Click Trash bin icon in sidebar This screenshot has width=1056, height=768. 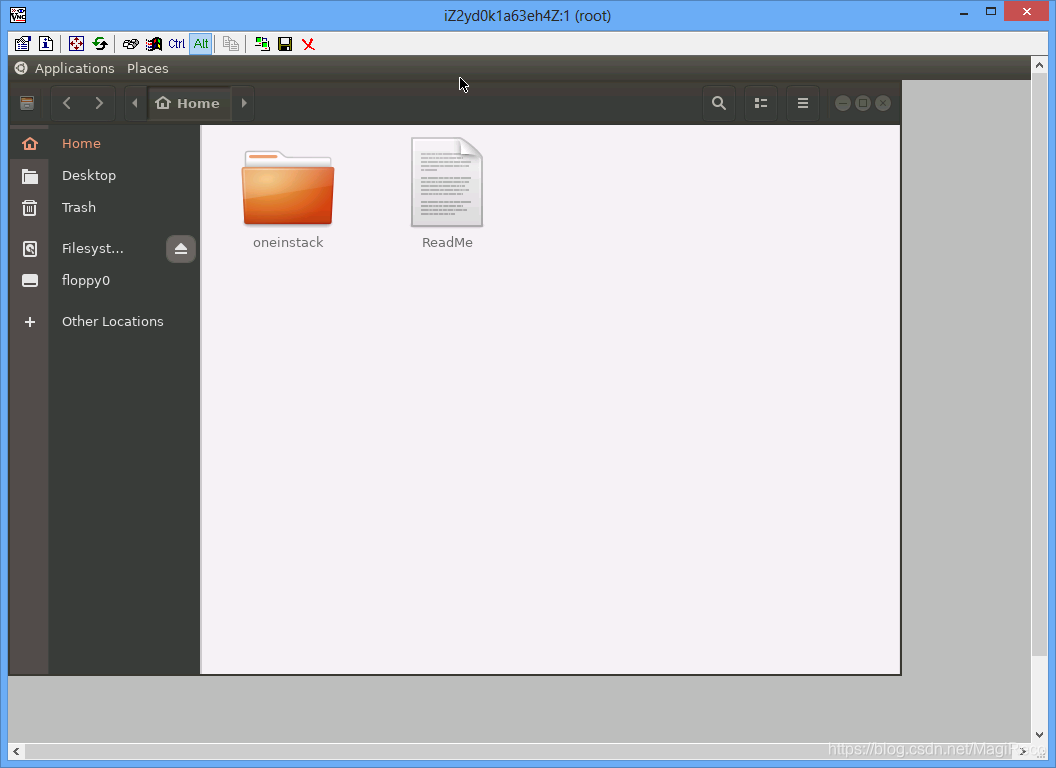coord(30,207)
